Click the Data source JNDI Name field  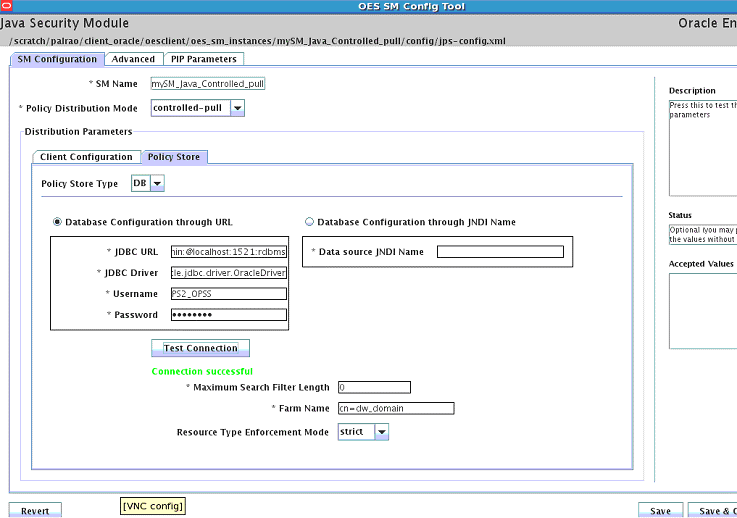[x=500, y=252]
